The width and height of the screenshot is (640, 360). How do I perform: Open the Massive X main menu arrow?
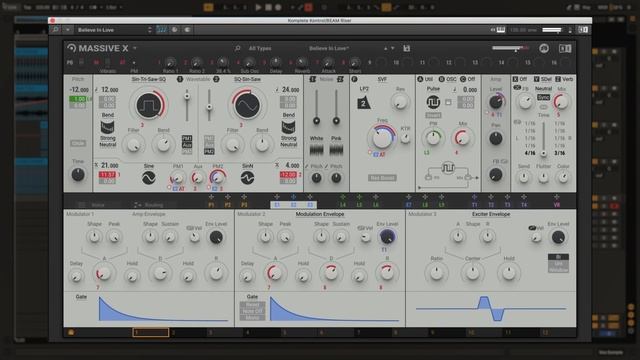point(135,48)
